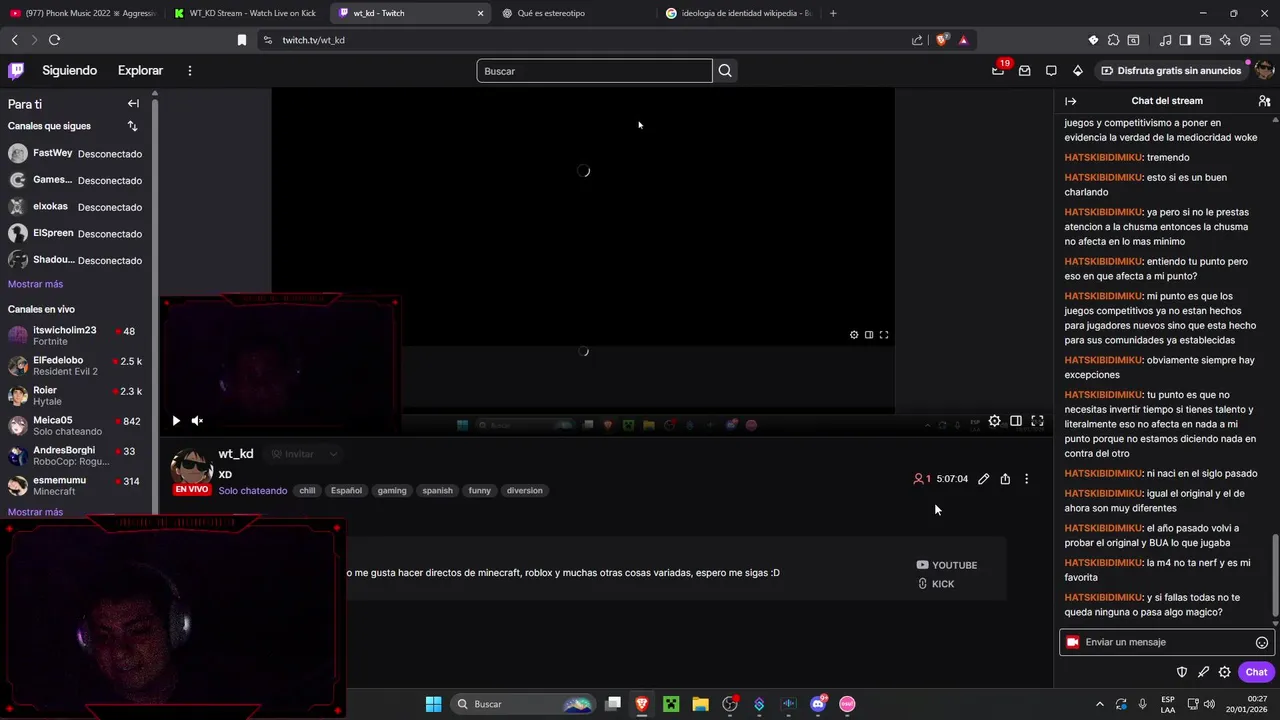The image size is (1280, 720).
Task: Click the Solo chateando category link
Action: pyautogui.click(x=253, y=491)
